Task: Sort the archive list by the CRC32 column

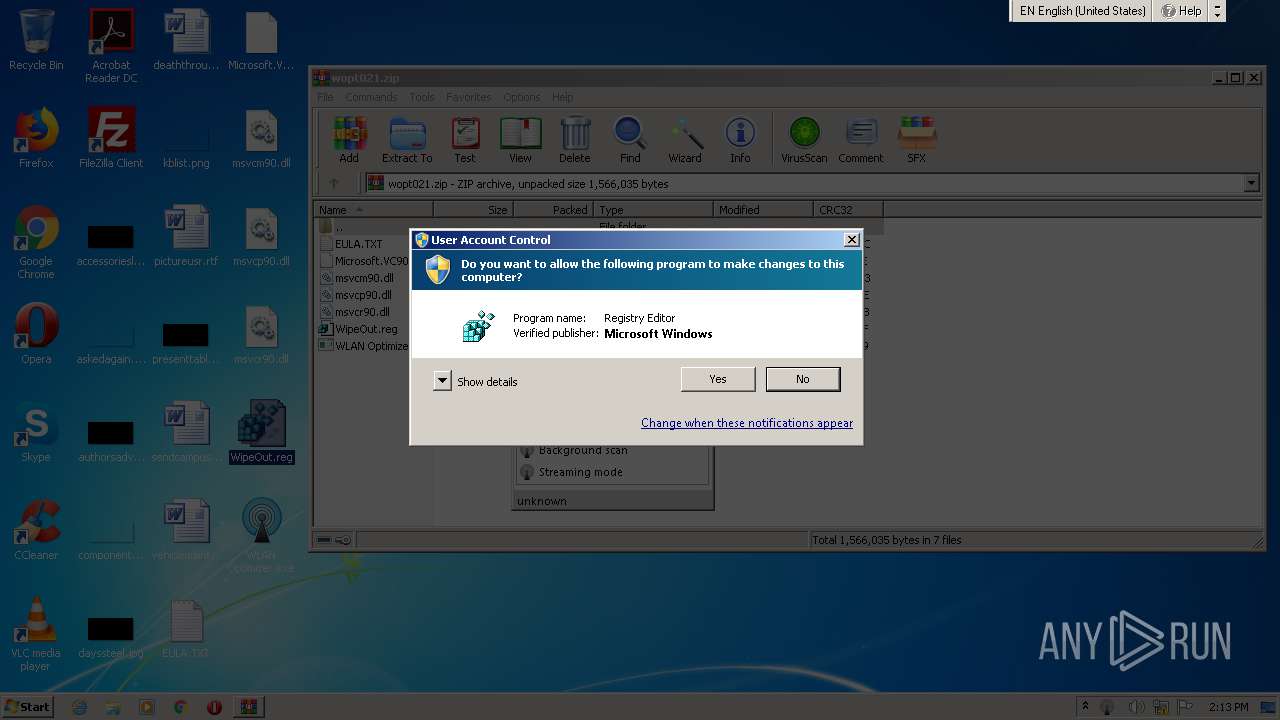Action: [848, 210]
